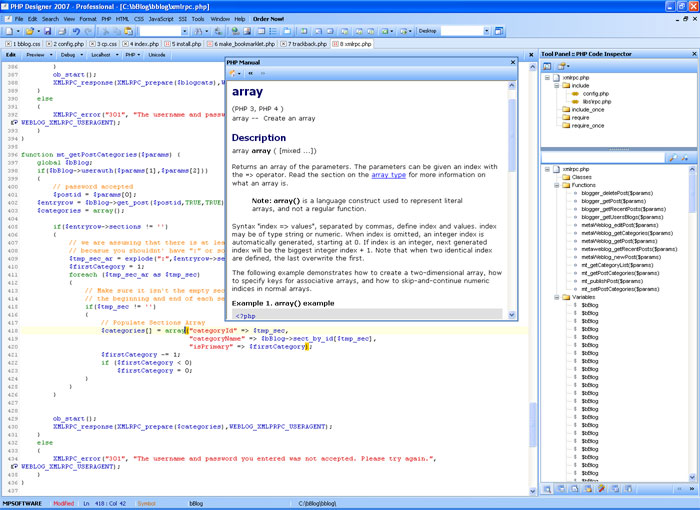The width and height of the screenshot is (700, 510).
Task: Open the Localhost dropdown button
Action: [101, 56]
